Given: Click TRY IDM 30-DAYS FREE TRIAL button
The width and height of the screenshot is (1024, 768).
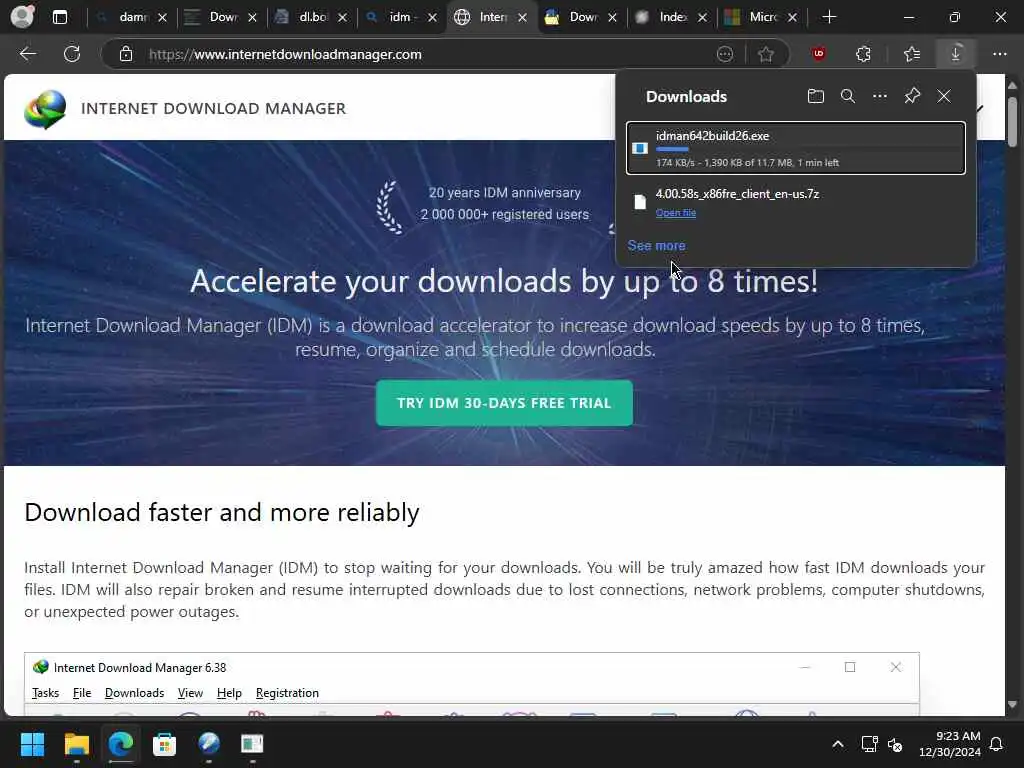Looking at the screenshot, I should pyautogui.click(x=504, y=403).
